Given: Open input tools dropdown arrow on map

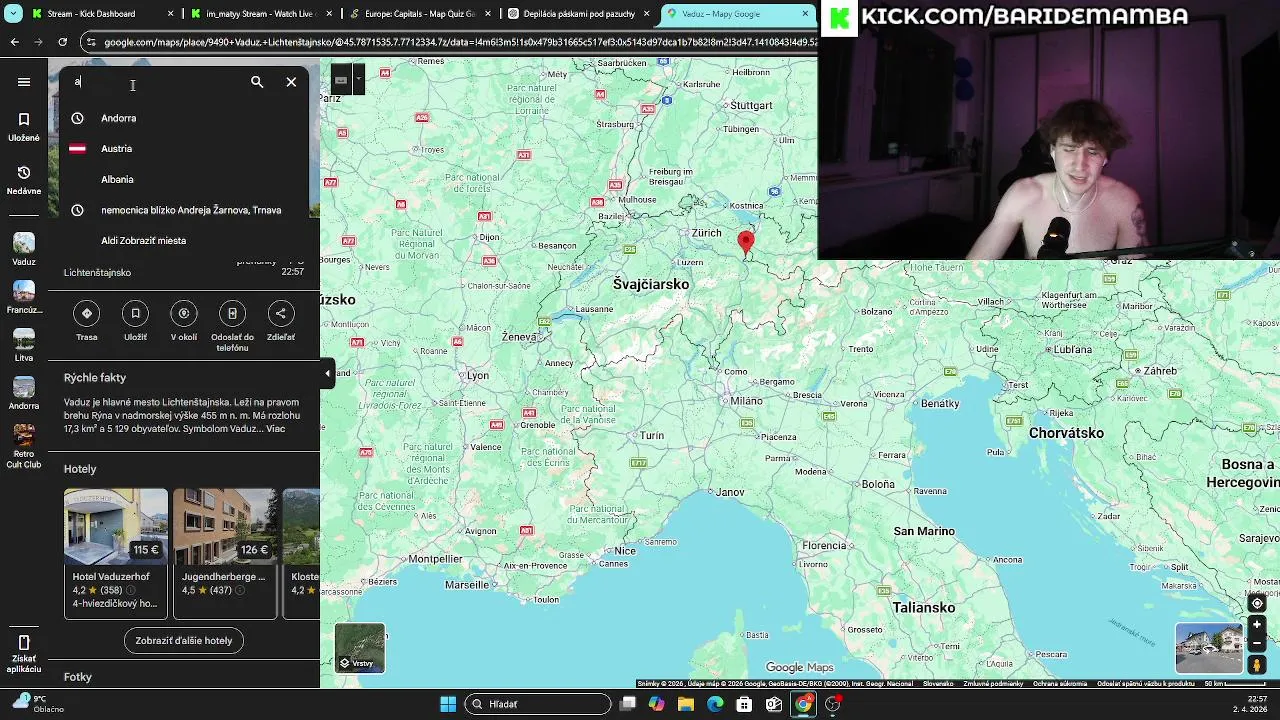Looking at the screenshot, I should pyautogui.click(x=357, y=79).
